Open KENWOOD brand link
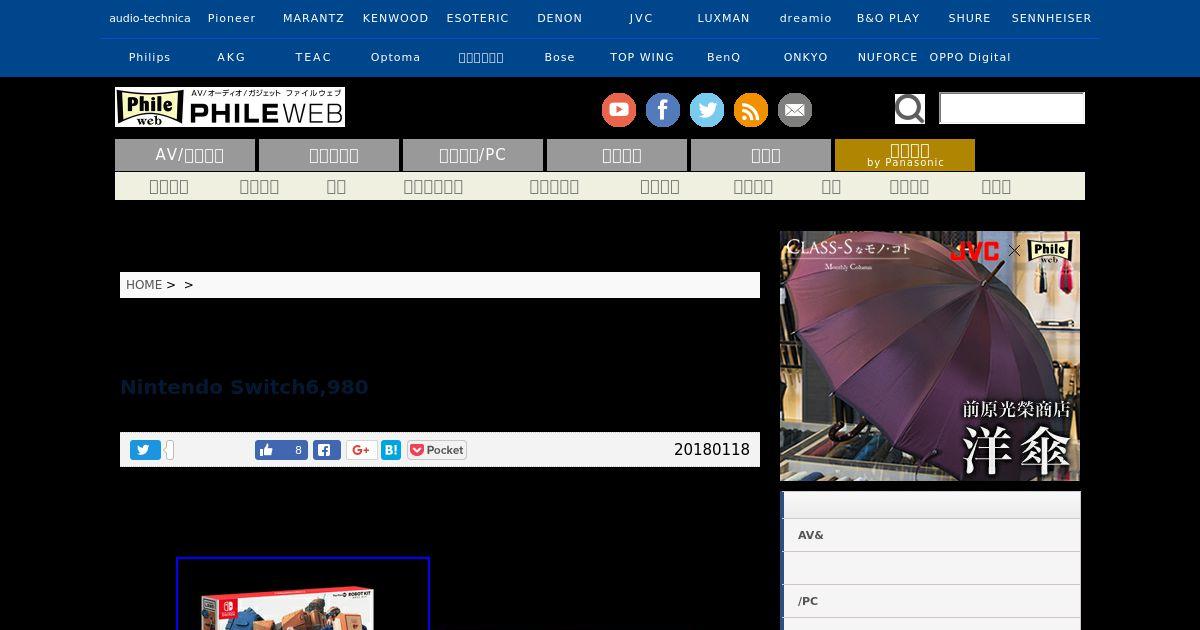 click(x=396, y=18)
